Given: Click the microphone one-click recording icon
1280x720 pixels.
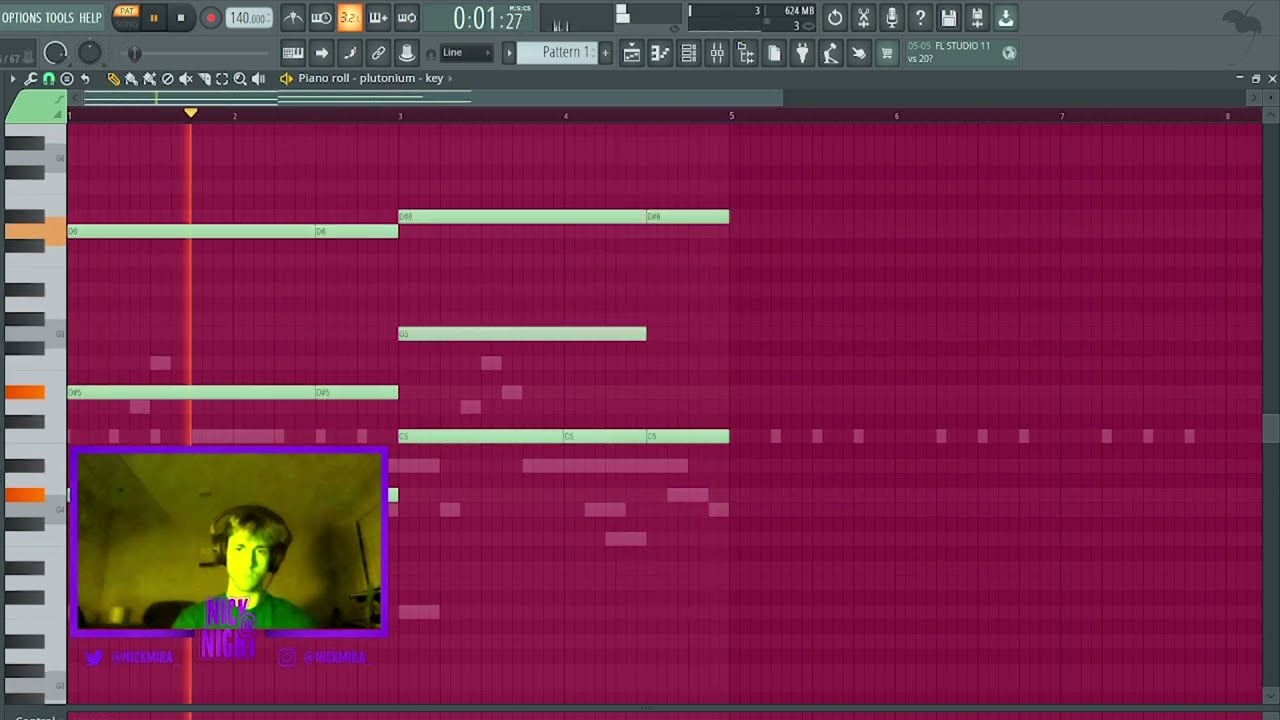Looking at the screenshot, I should pos(892,18).
